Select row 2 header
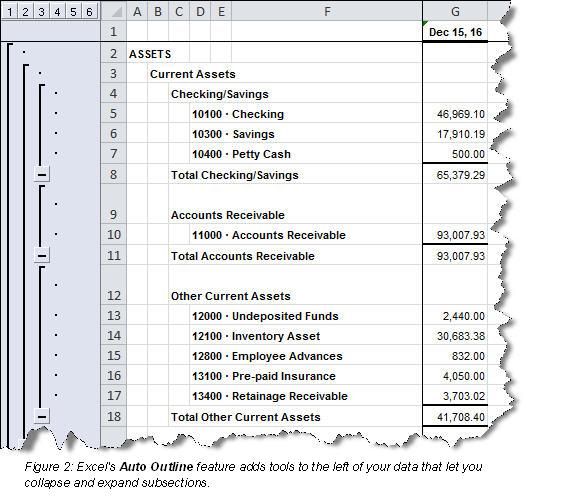The width and height of the screenshot is (580, 501). tap(114, 53)
